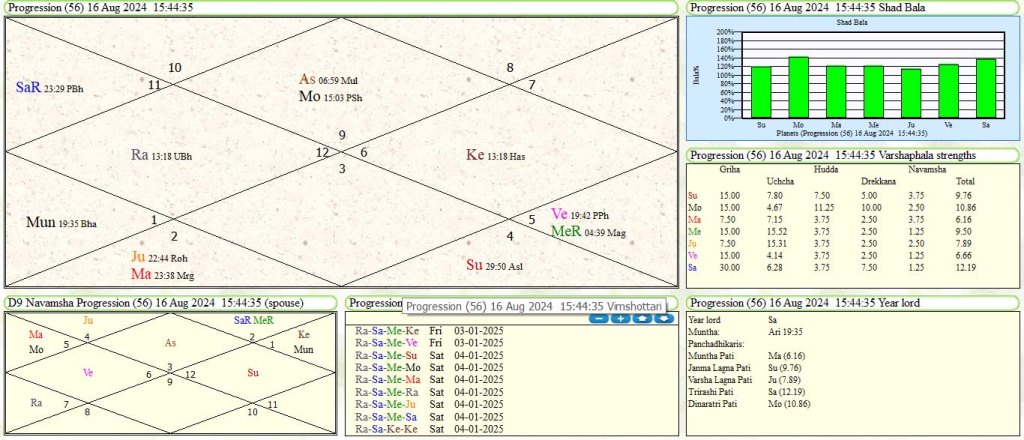Click the up arrow button in Vimshottari panel

(x=641, y=318)
